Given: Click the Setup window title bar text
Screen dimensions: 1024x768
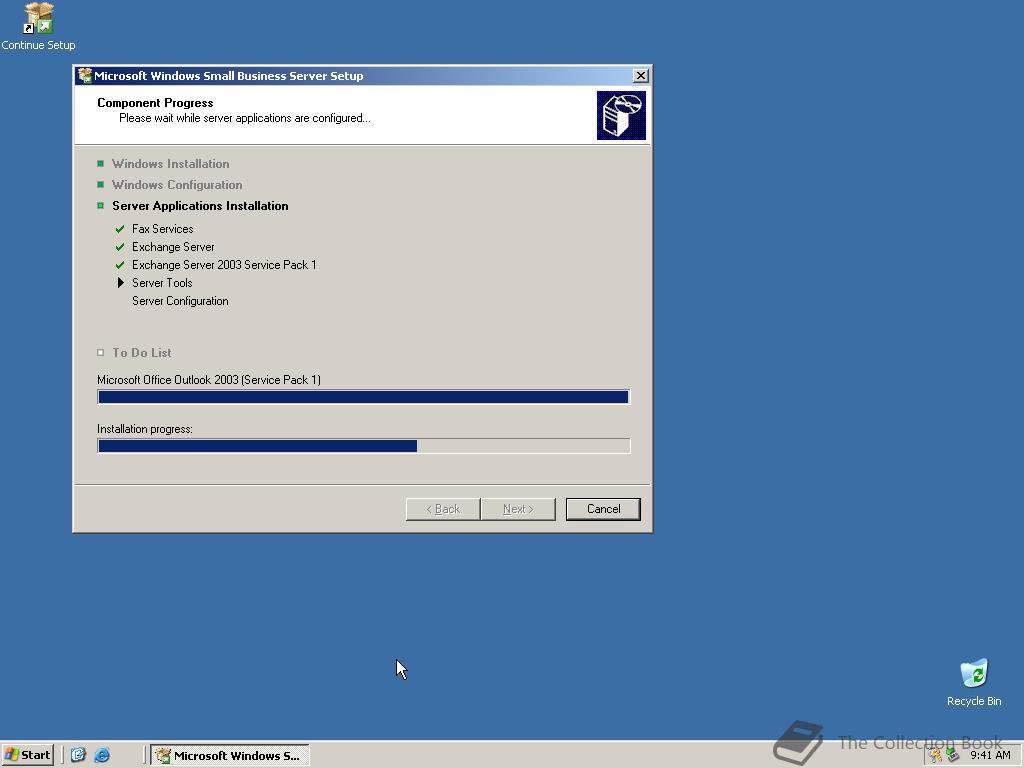Looking at the screenshot, I should 229,76.
